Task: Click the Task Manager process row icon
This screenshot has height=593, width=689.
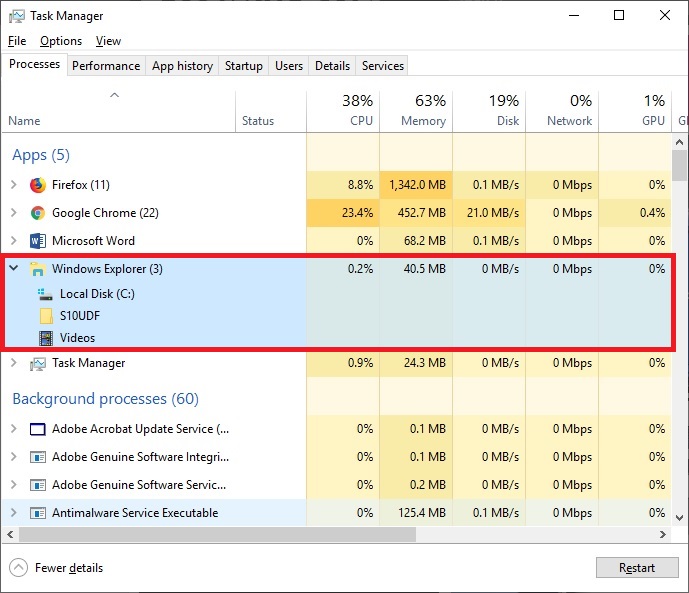Action: [38, 363]
